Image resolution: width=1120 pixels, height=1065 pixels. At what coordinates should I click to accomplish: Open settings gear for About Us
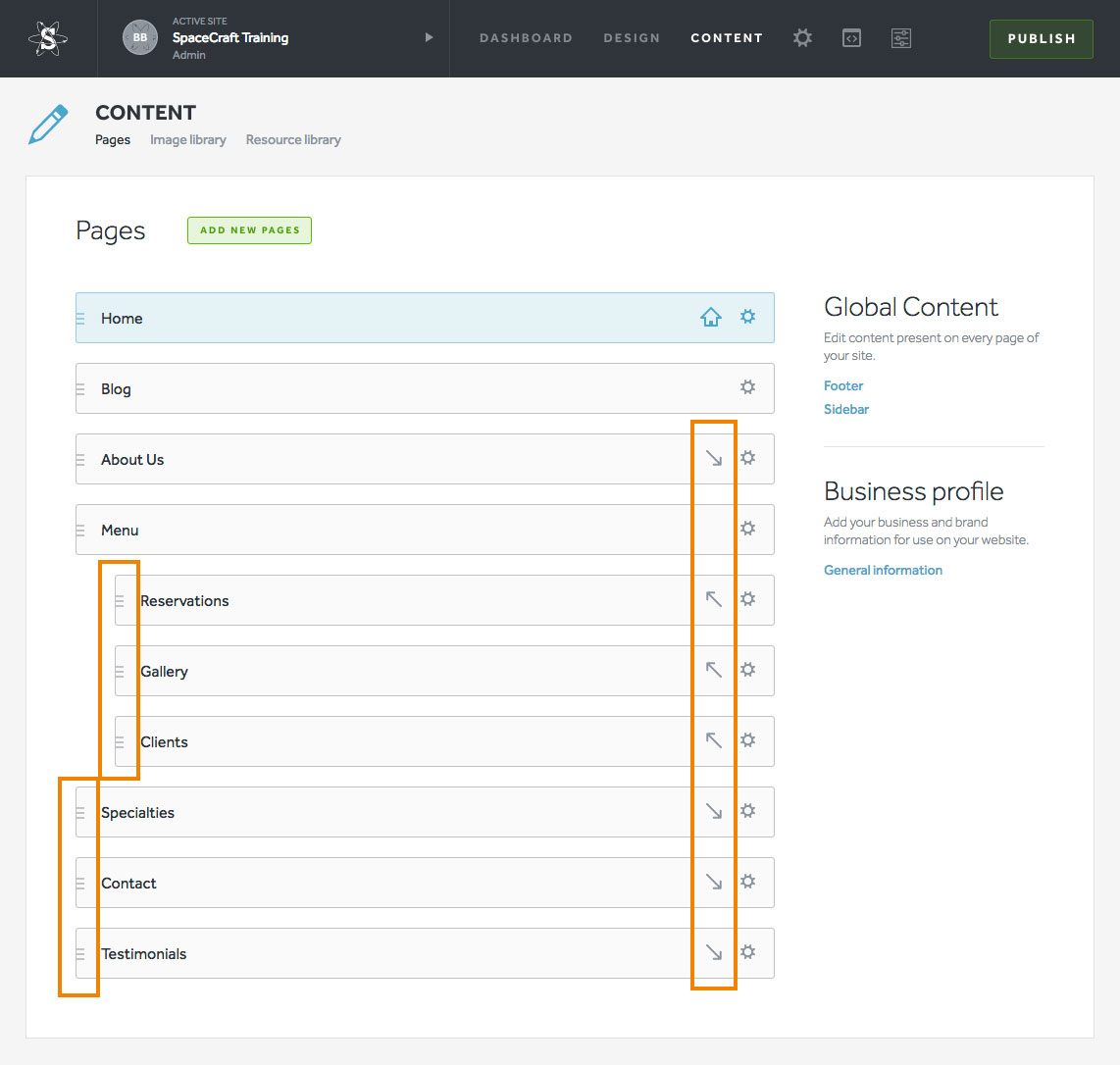click(748, 458)
